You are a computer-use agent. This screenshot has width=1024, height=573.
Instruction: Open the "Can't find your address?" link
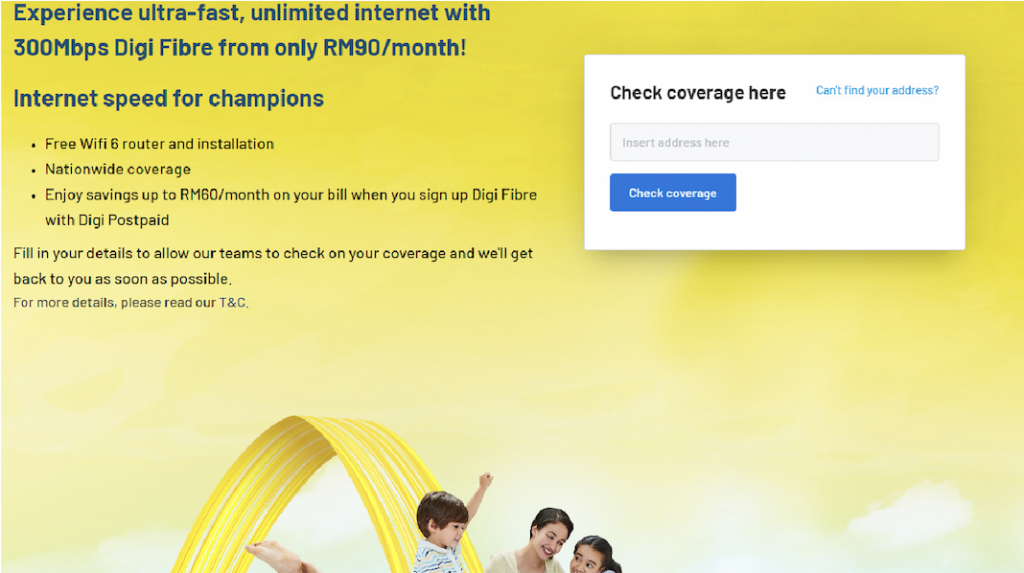(877, 90)
